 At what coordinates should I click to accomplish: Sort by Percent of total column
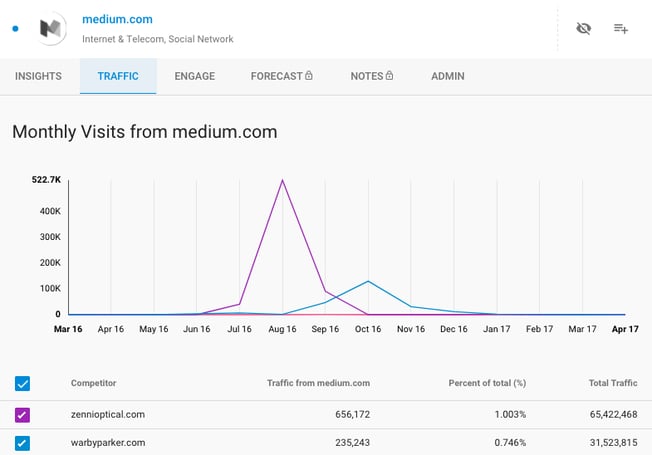point(487,383)
